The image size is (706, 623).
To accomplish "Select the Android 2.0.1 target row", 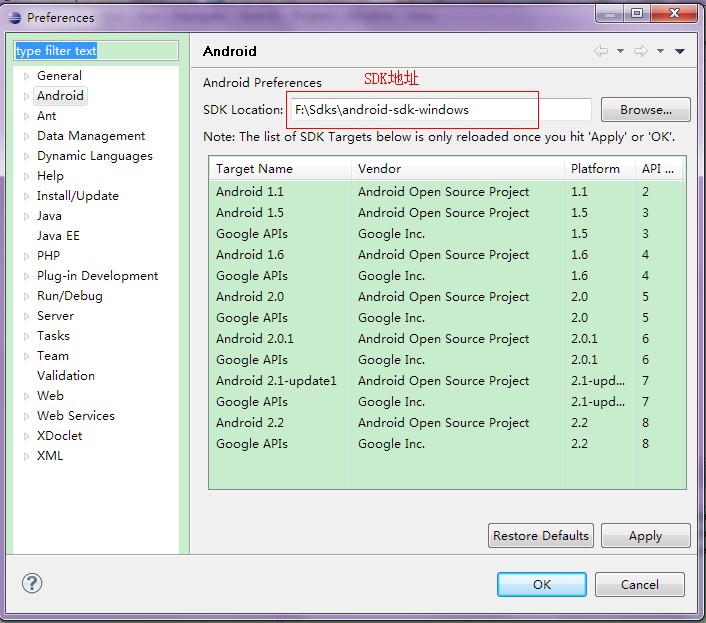I will [447, 339].
